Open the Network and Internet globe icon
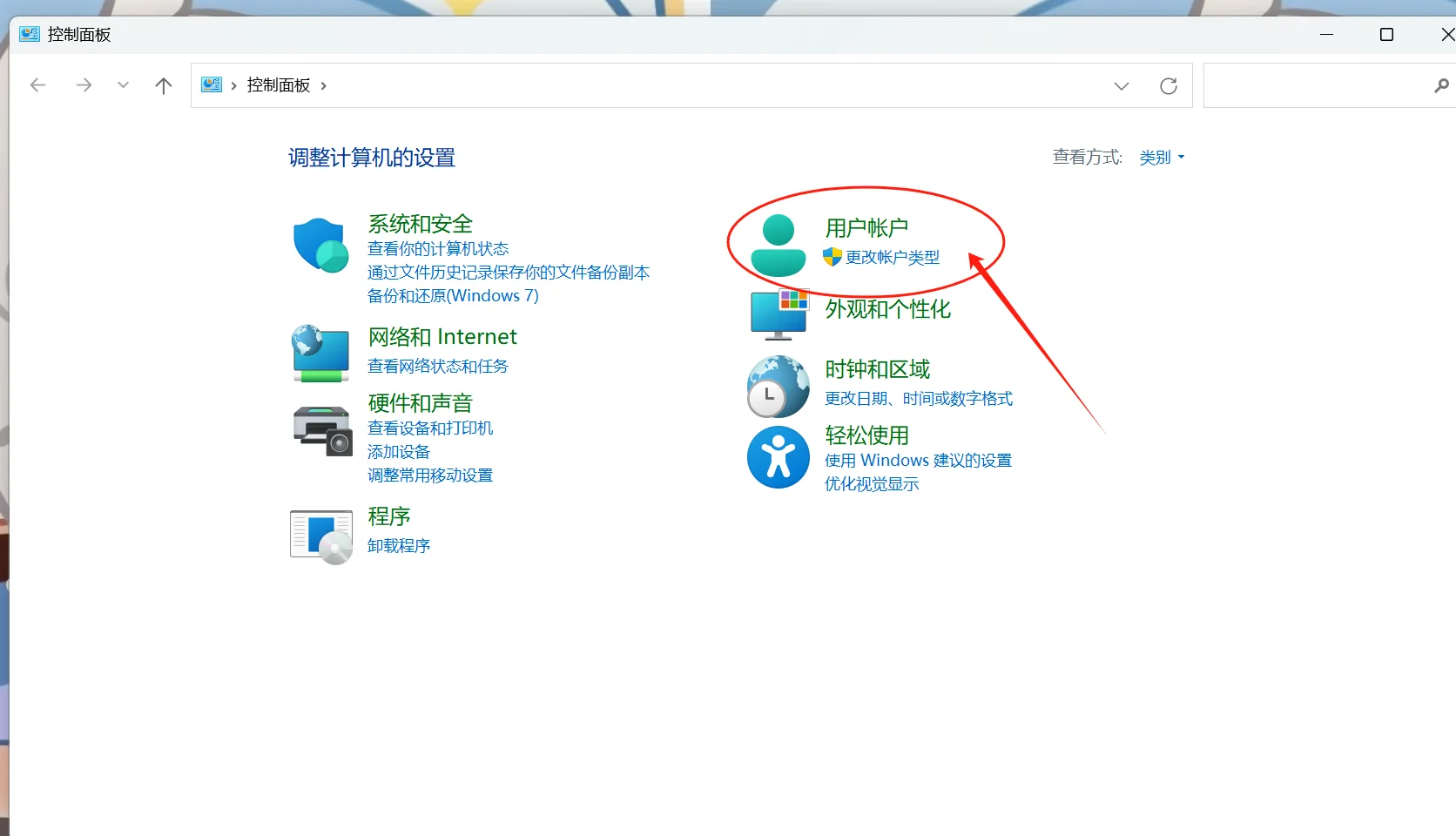Image resolution: width=1456 pixels, height=836 pixels. 320,353
